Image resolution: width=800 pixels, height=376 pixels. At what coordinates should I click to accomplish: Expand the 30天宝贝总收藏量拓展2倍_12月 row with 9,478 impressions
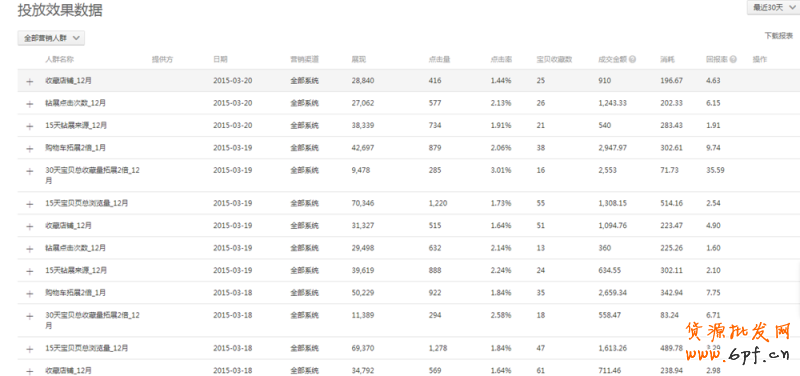point(30,171)
